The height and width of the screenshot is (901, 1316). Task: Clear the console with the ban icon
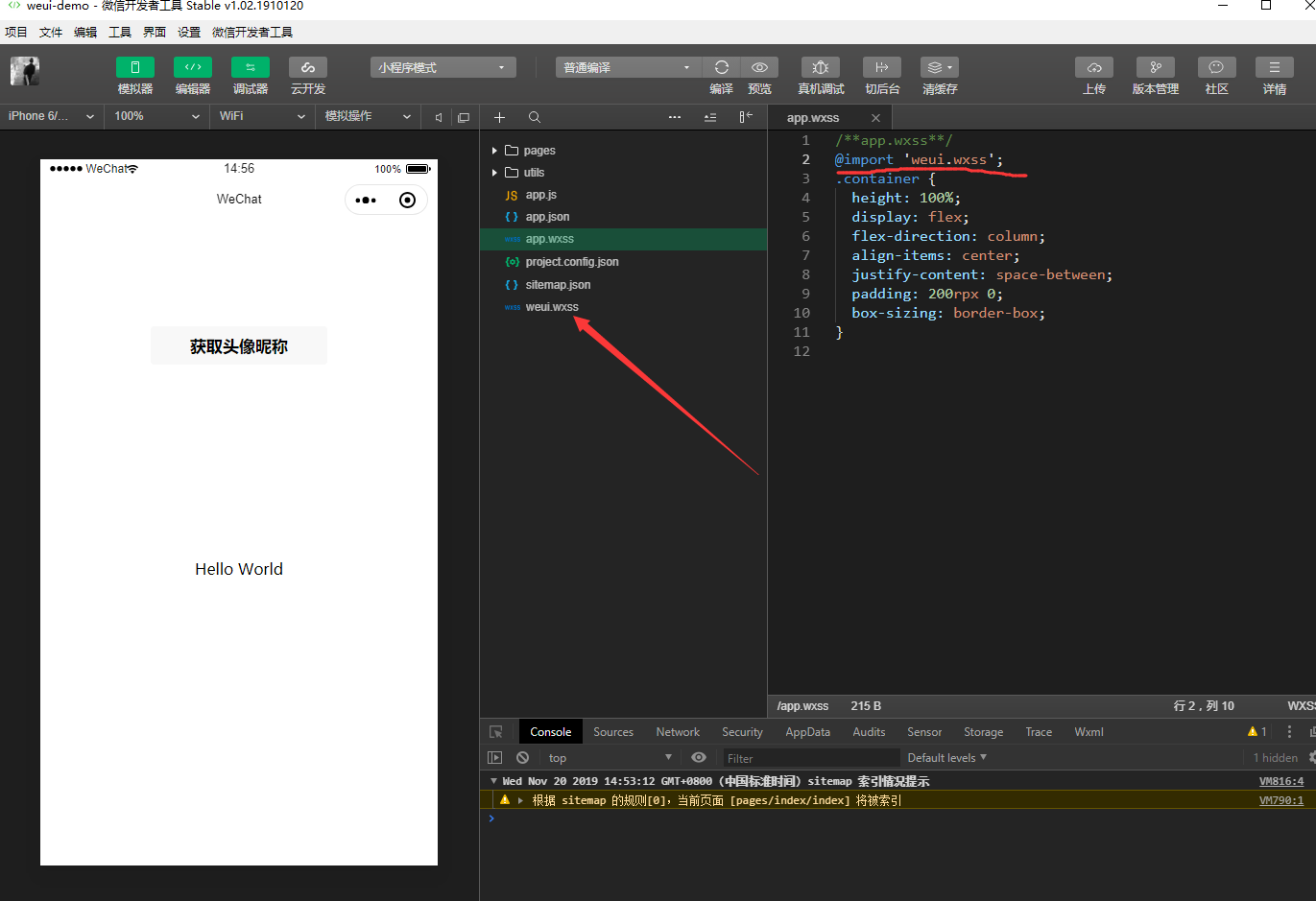pyautogui.click(x=522, y=758)
